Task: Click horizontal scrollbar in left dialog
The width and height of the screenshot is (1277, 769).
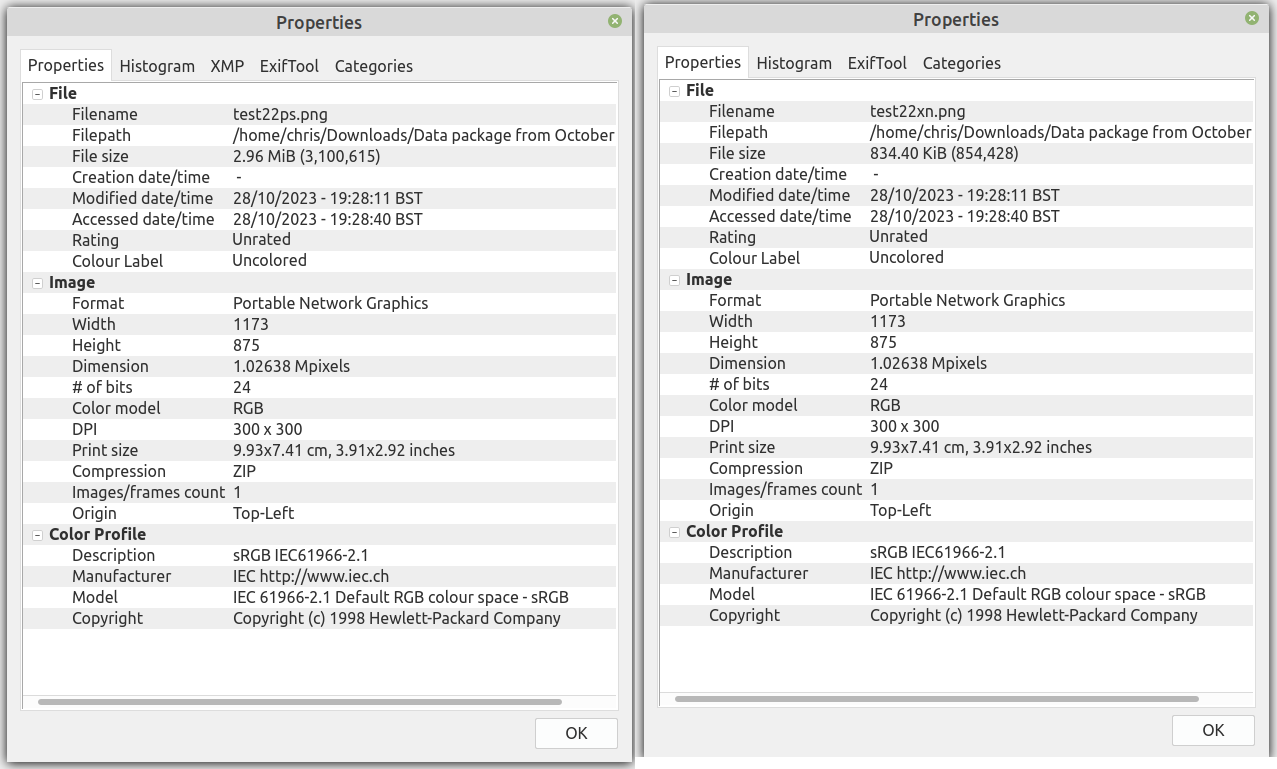Action: click(x=300, y=702)
